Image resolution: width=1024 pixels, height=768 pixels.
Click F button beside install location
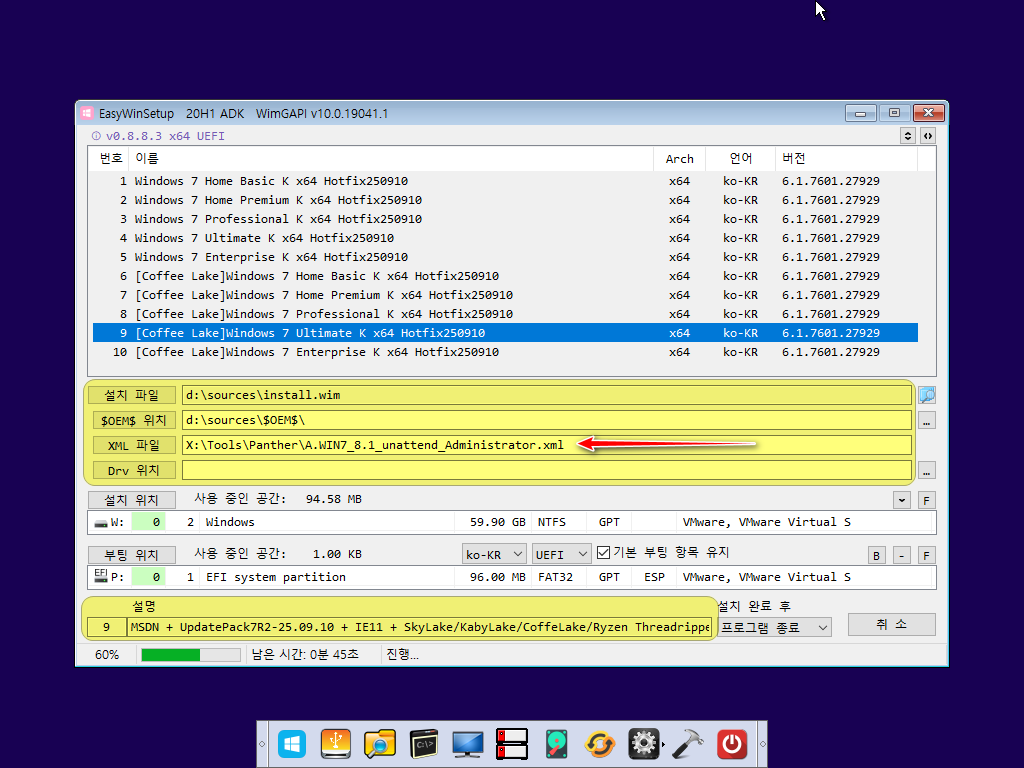click(926, 501)
